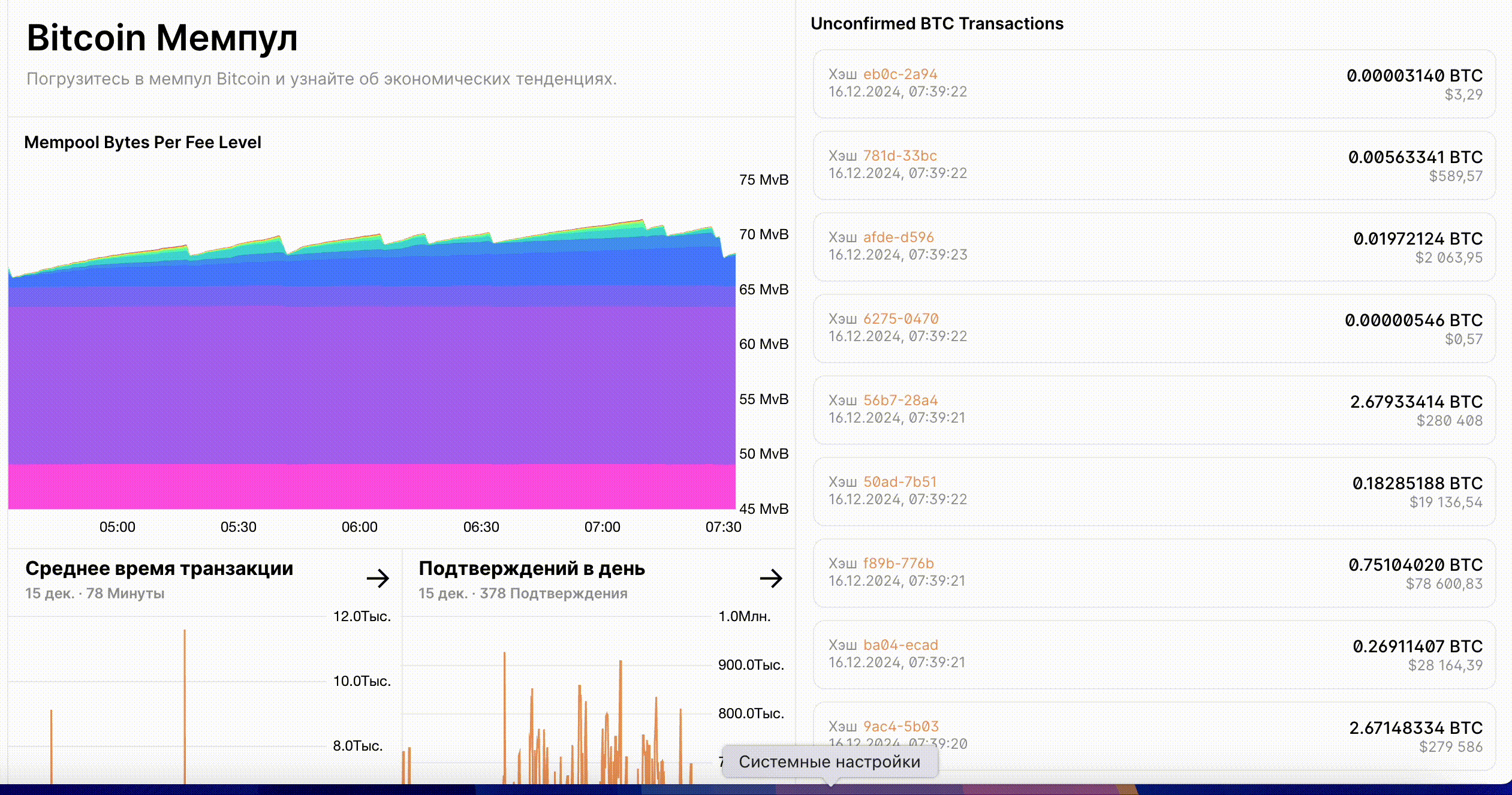This screenshot has height=795, width=1512.
Task: Click arrow next to Подтверждений в день
Action: (x=771, y=579)
